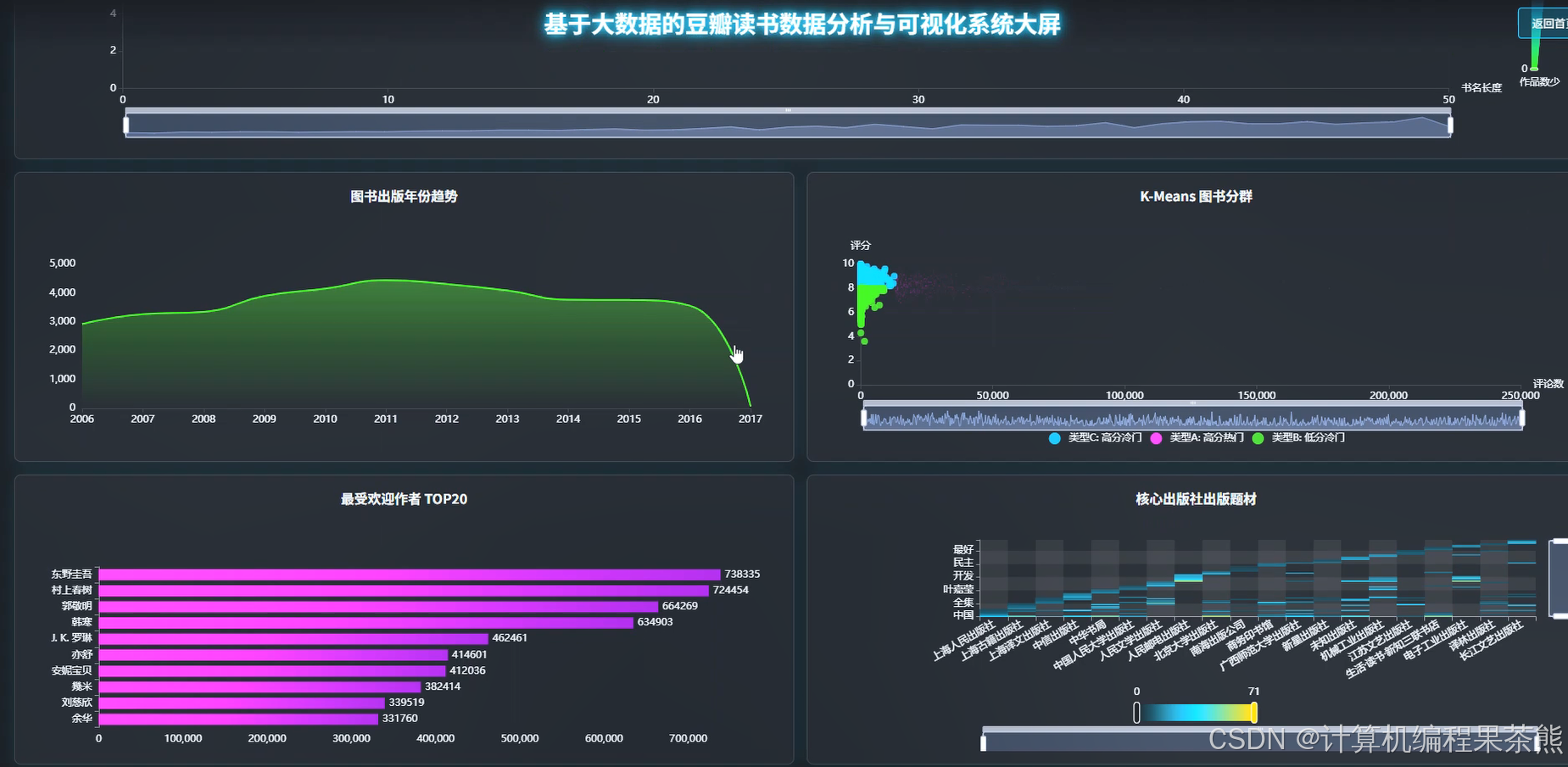The height and width of the screenshot is (767, 1568).
Task: Click the 郭敬明 bar in TOP20 chart
Action: pos(378,606)
